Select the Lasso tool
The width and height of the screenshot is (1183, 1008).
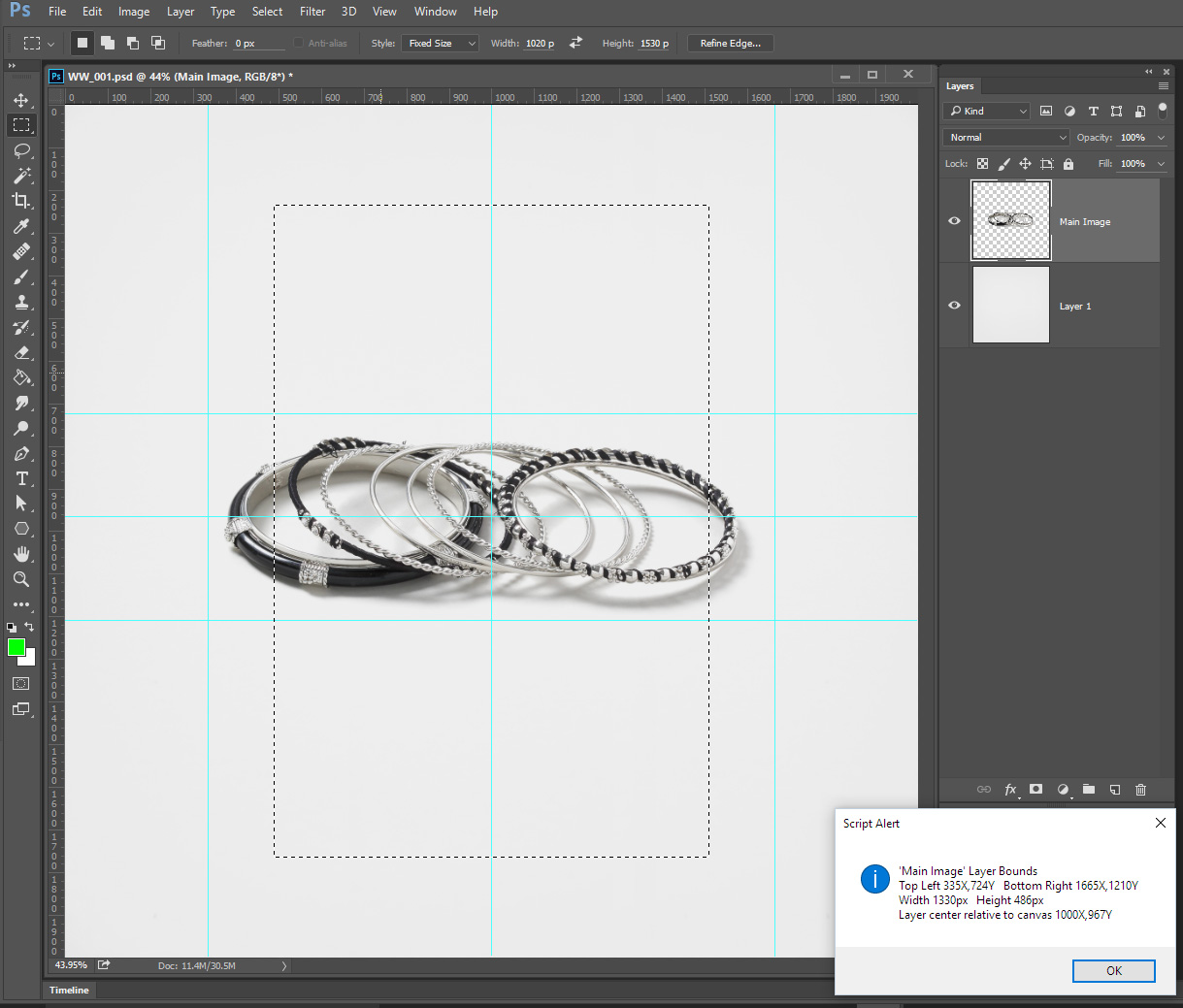coord(21,150)
